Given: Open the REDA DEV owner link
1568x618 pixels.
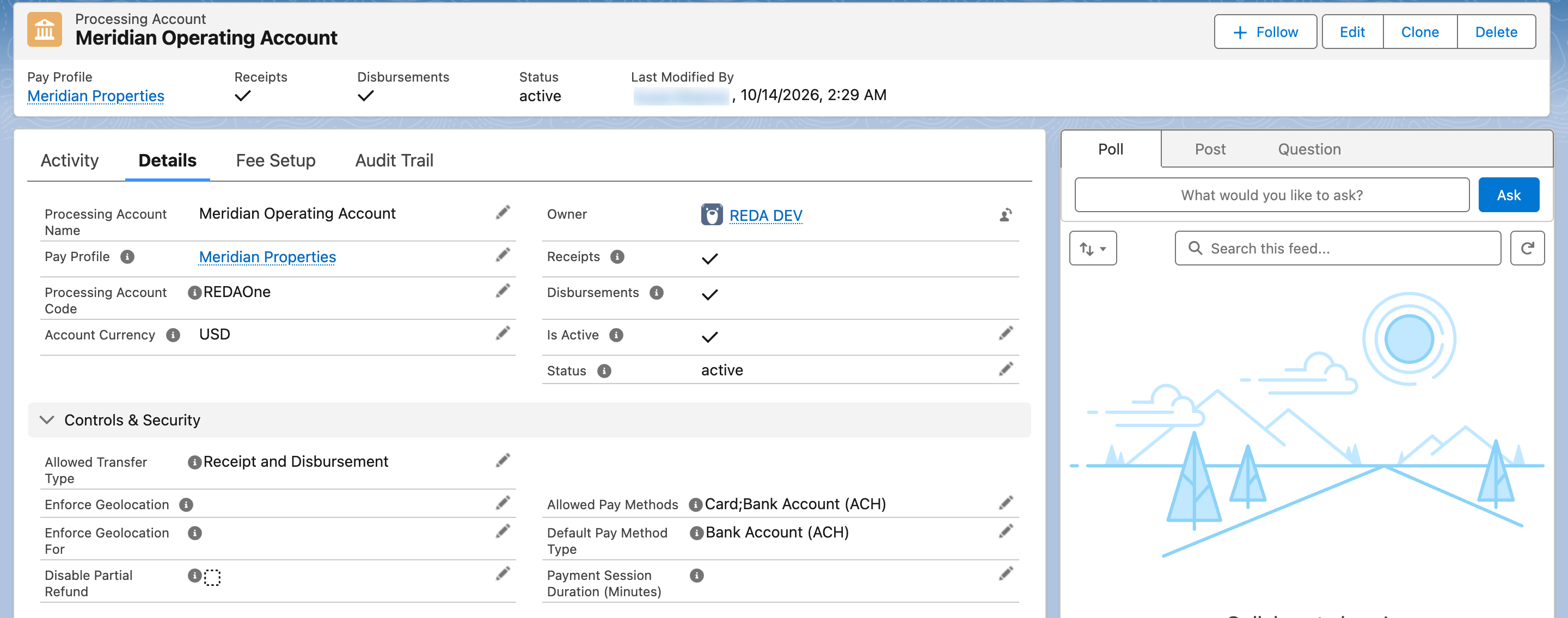Looking at the screenshot, I should point(765,215).
